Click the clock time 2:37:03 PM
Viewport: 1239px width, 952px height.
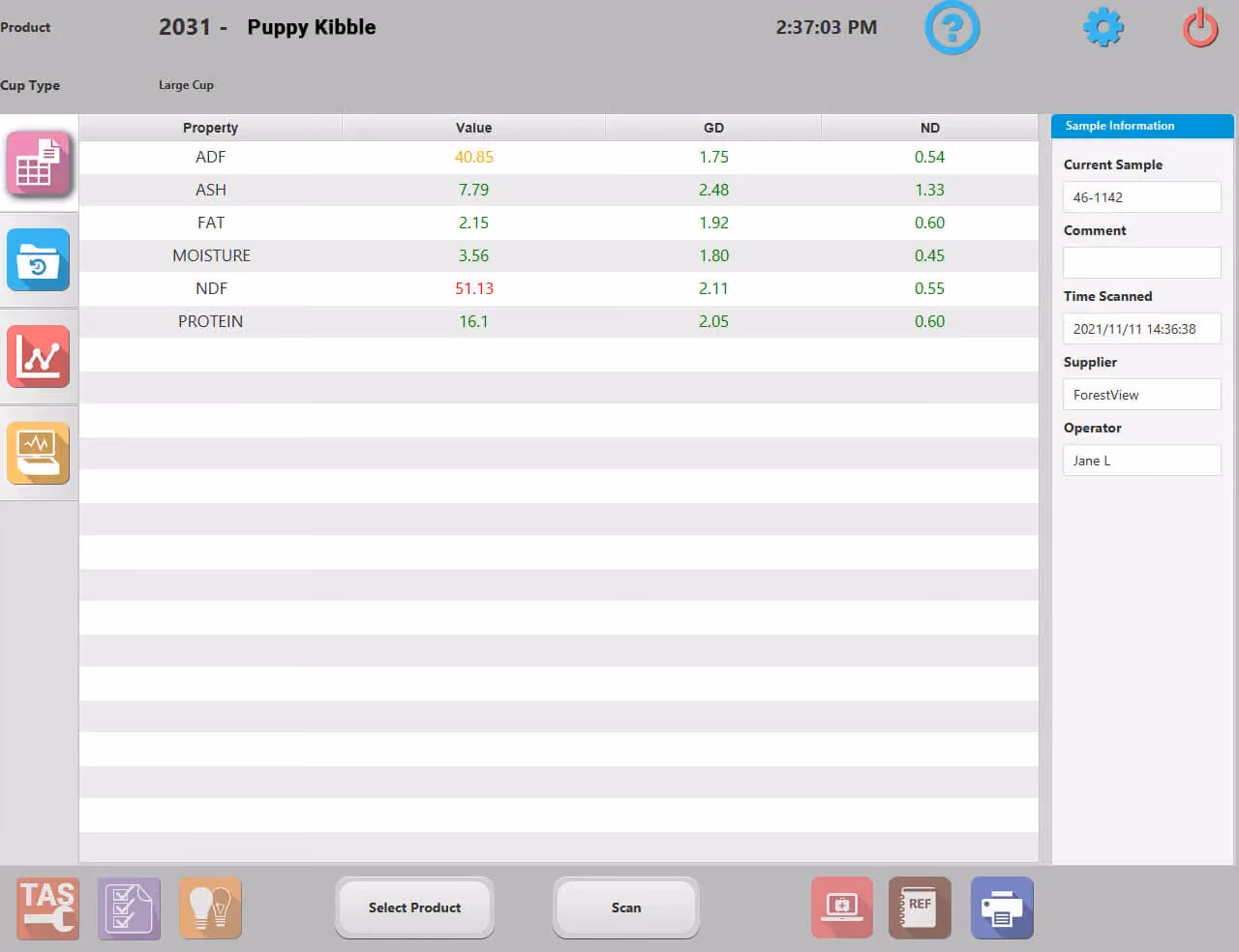click(x=826, y=27)
